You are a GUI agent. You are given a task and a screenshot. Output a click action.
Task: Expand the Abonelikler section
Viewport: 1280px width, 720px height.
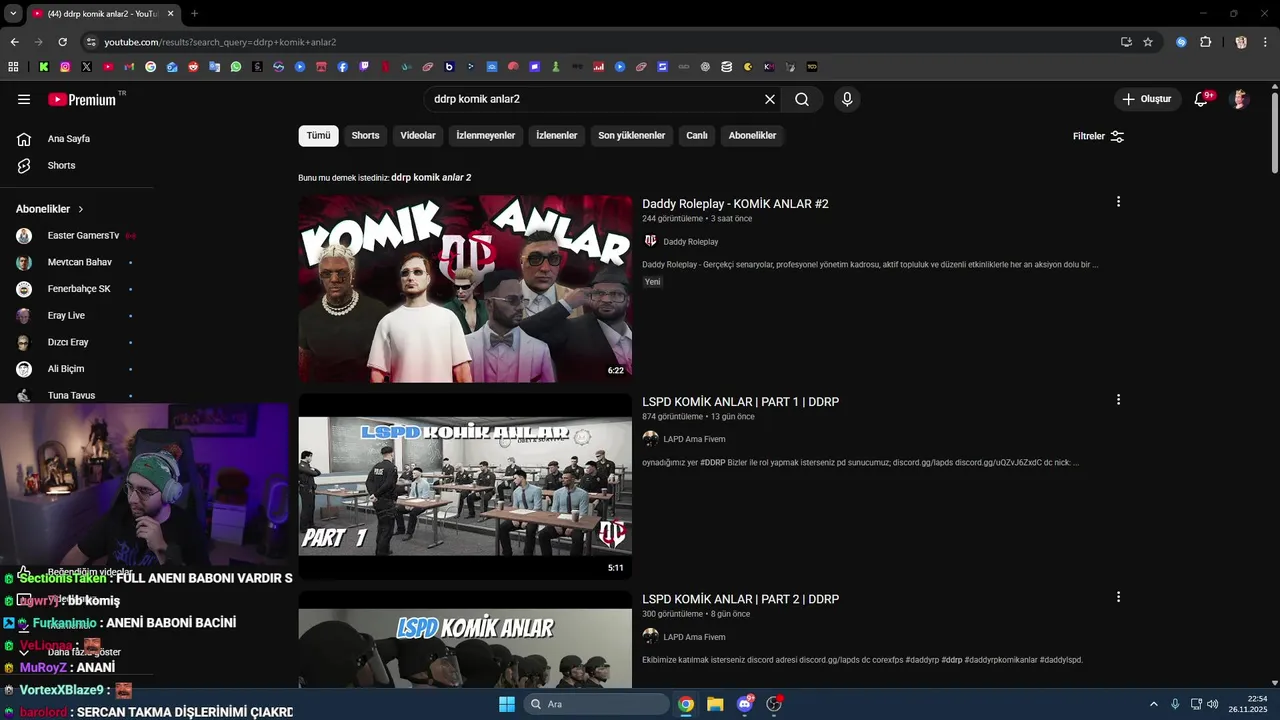[50, 209]
